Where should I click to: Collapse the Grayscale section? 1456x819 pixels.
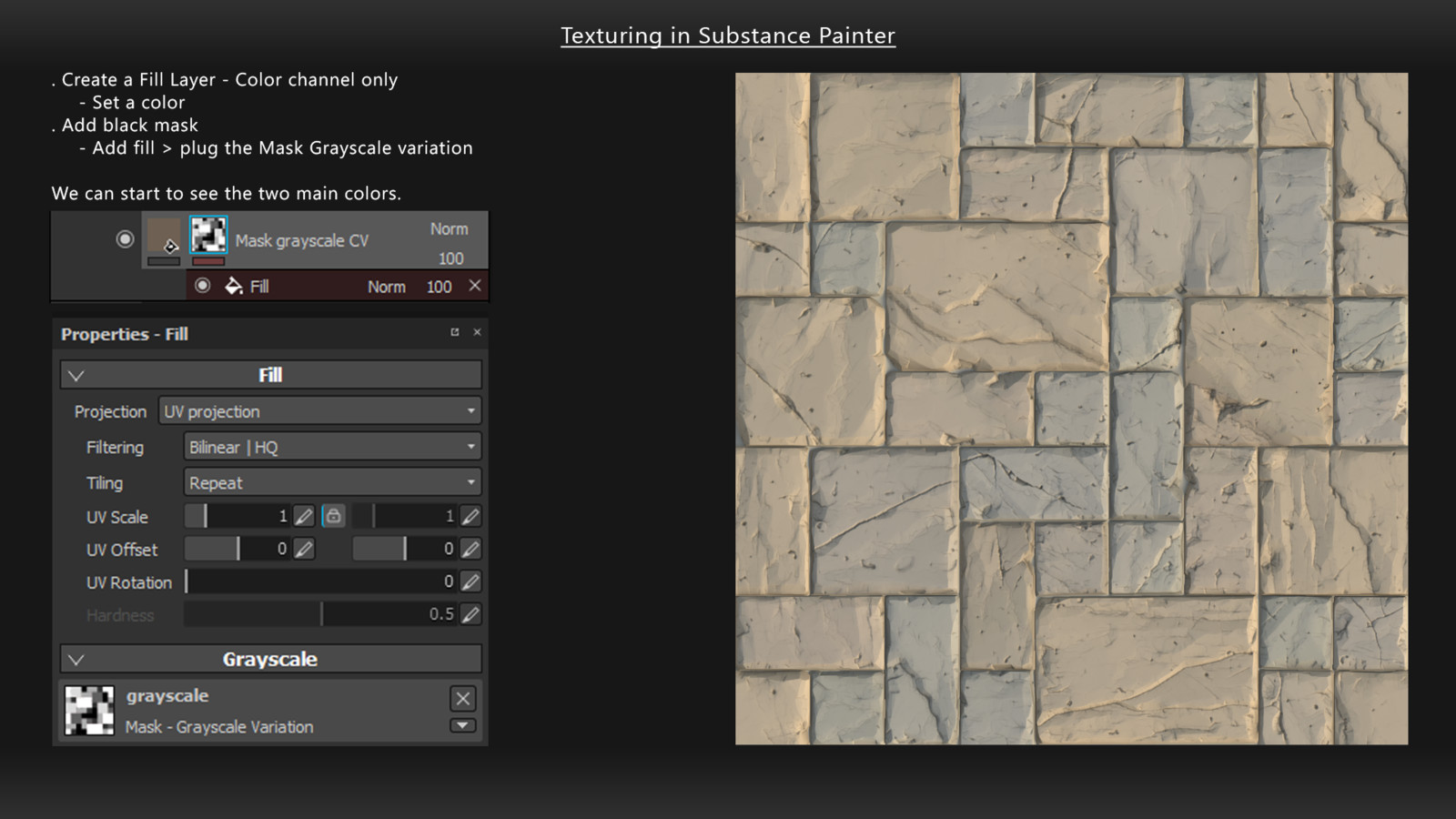point(76,660)
